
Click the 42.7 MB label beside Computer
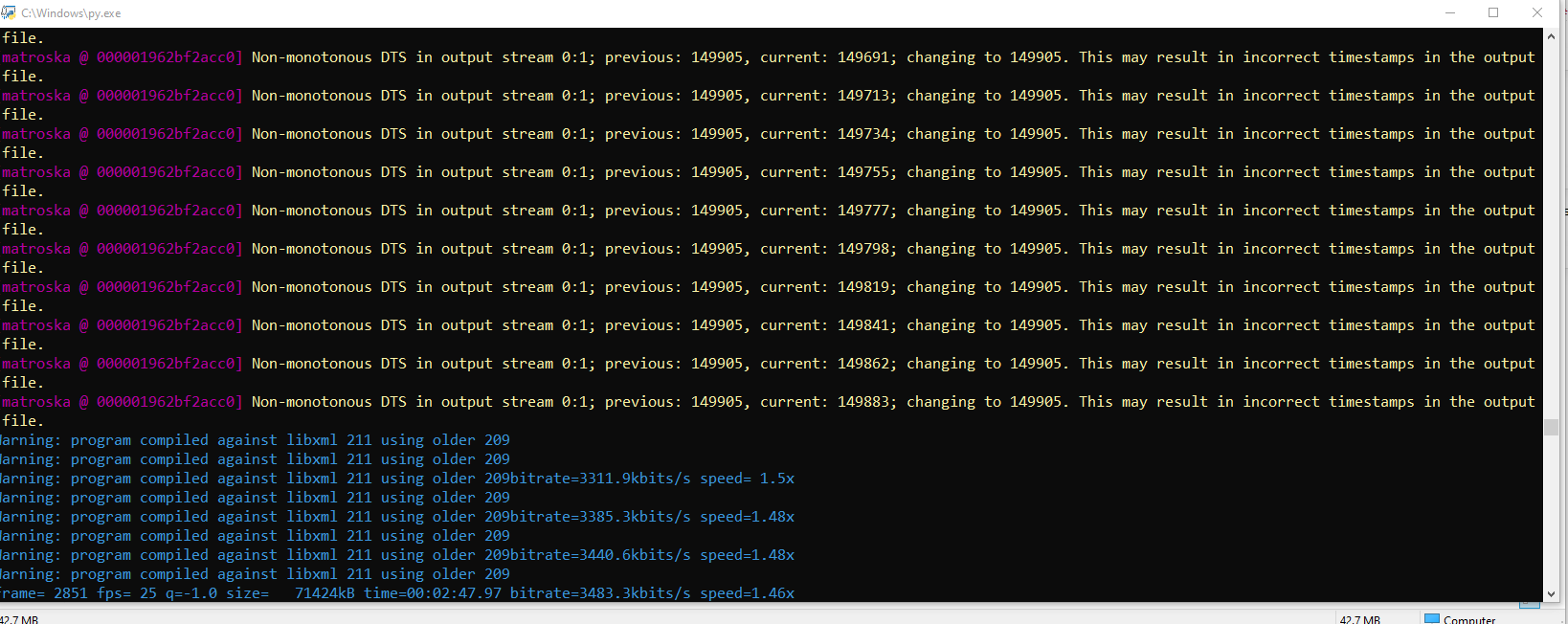coord(1359,619)
